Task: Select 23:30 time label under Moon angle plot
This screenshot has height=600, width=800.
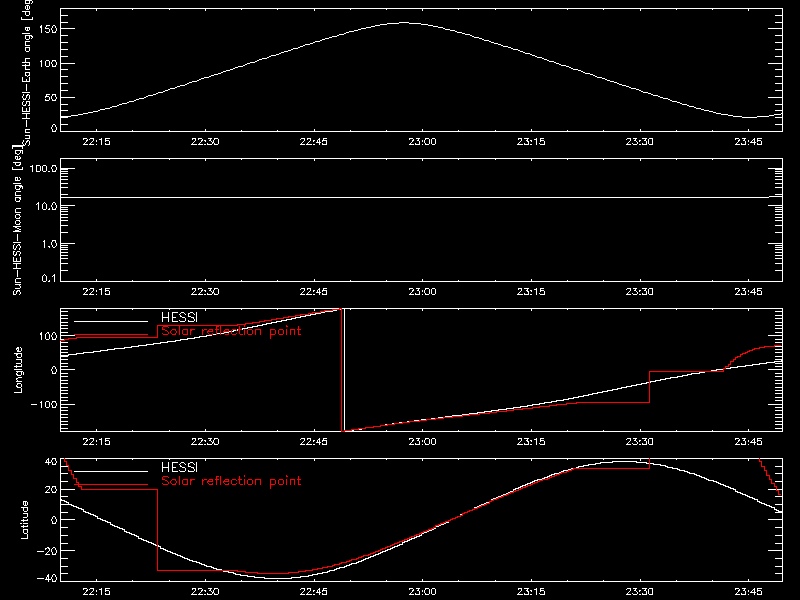Action: [x=640, y=292]
